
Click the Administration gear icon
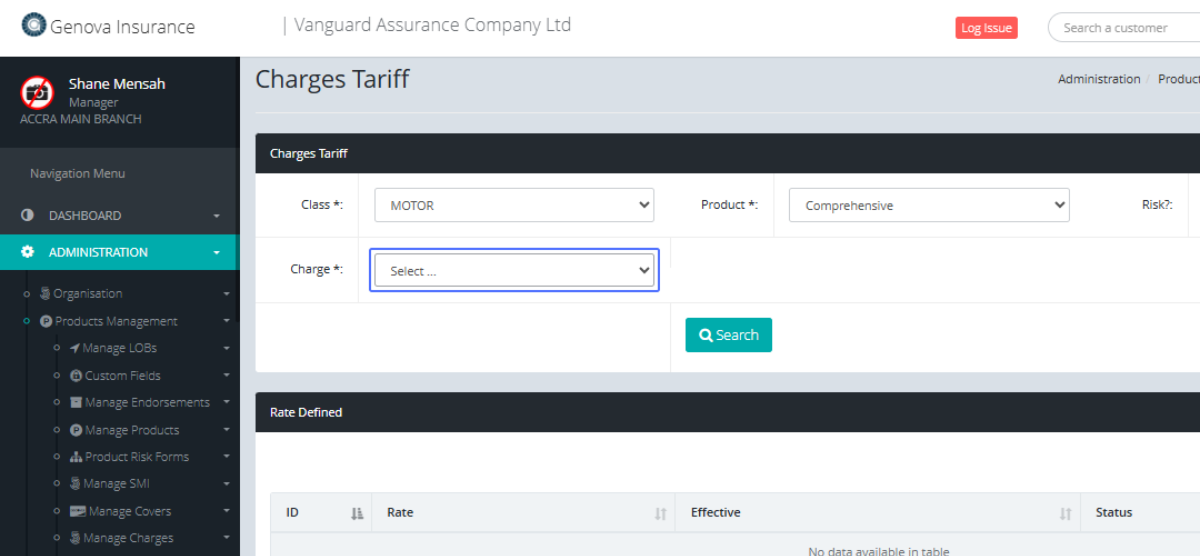[x=27, y=253]
